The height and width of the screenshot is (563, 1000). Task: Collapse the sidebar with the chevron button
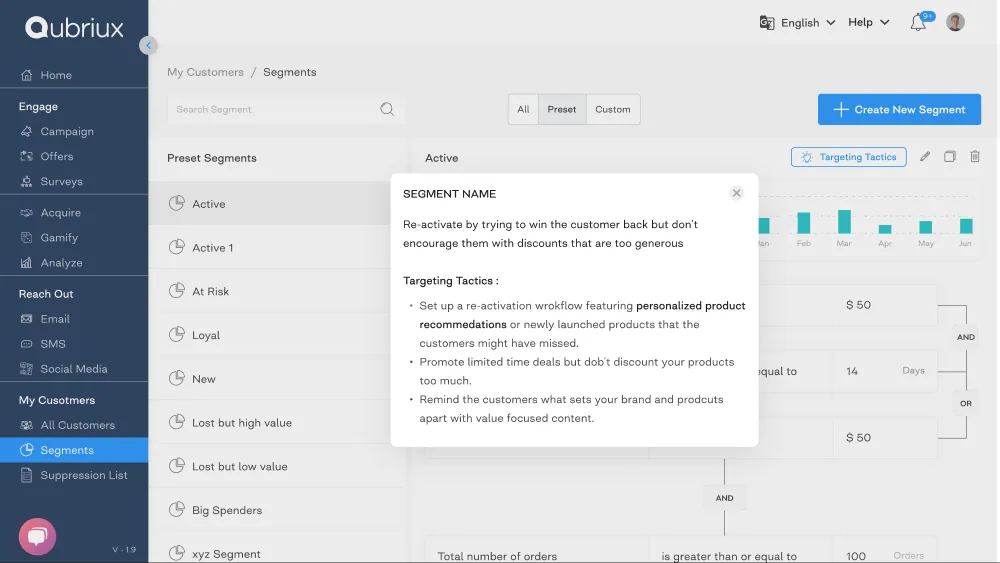tap(148, 45)
